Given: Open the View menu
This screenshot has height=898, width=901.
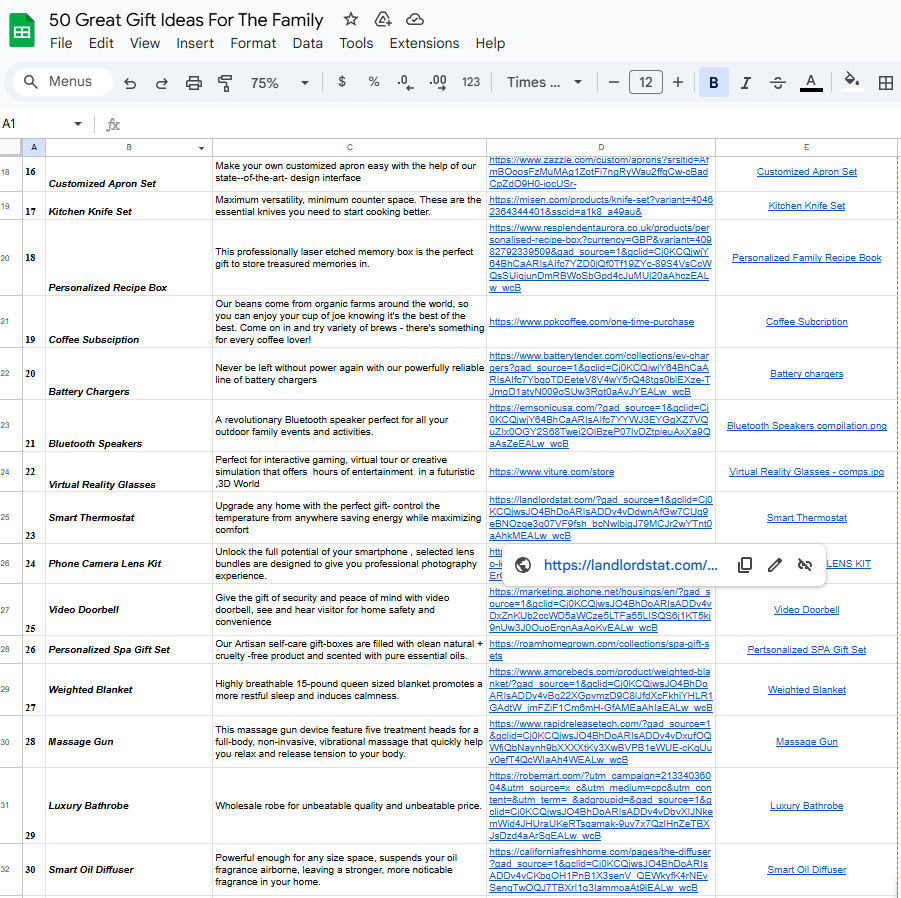Looking at the screenshot, I should pos(145,43).
